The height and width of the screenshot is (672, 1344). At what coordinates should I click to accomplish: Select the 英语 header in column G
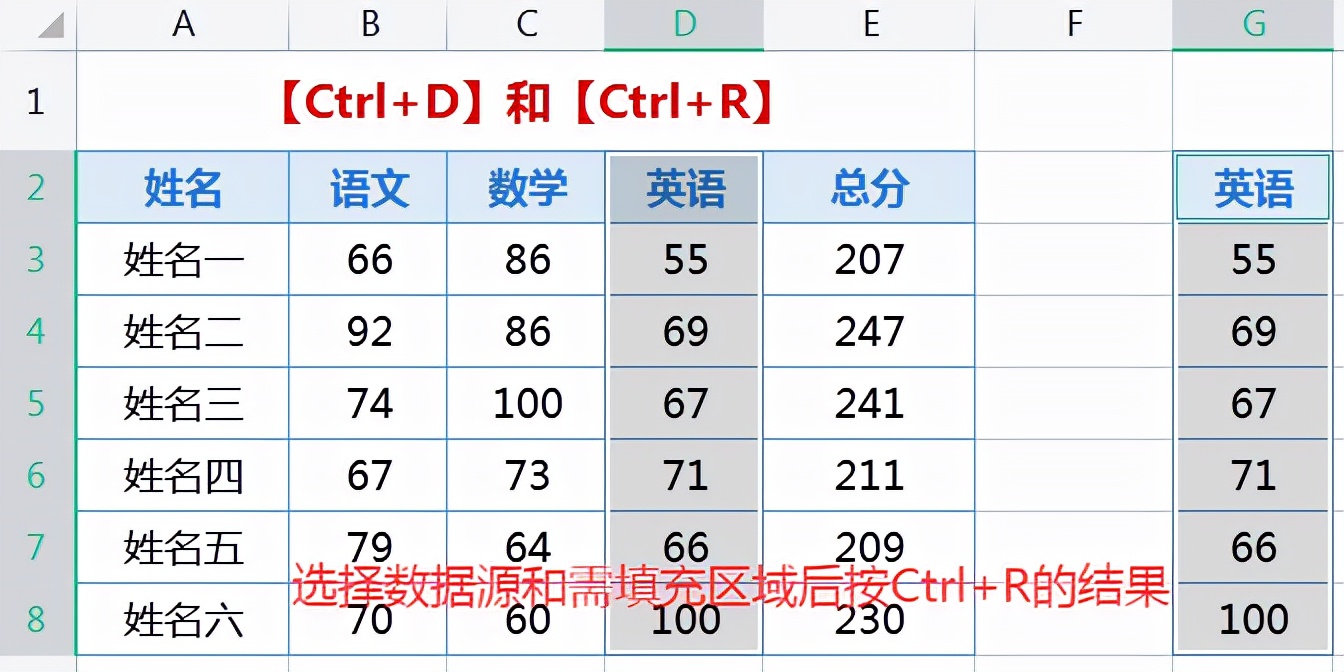click(x=1253, y=187)
